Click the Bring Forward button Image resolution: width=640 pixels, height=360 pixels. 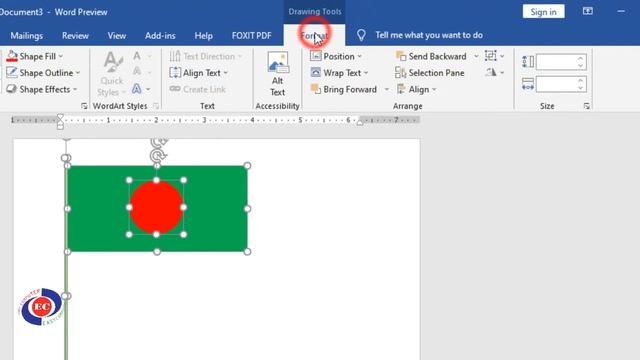[344, 89]
